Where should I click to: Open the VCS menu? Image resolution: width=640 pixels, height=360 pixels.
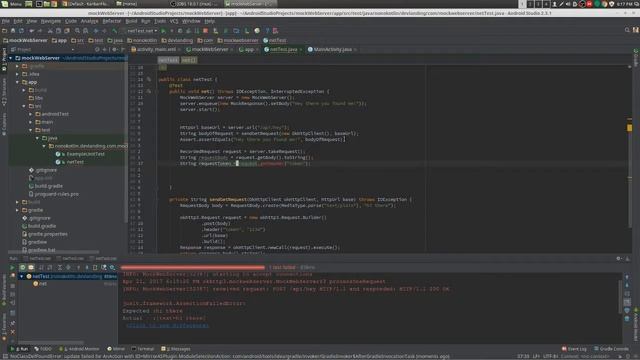(x=174, y=21)
